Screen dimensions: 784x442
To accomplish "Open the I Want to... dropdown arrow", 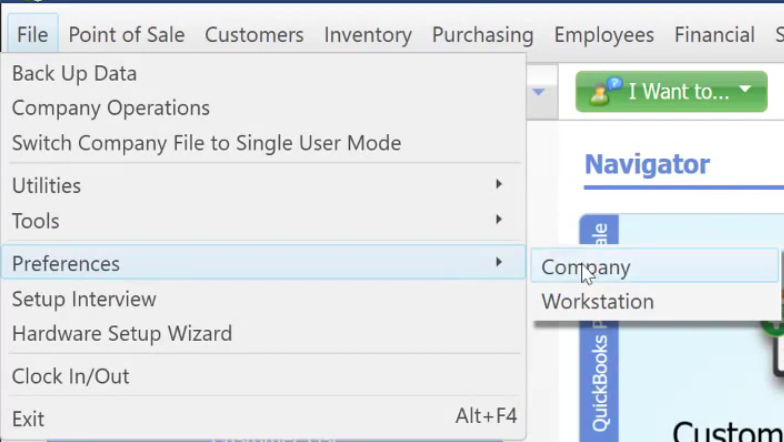I will [x=745, y=90].
